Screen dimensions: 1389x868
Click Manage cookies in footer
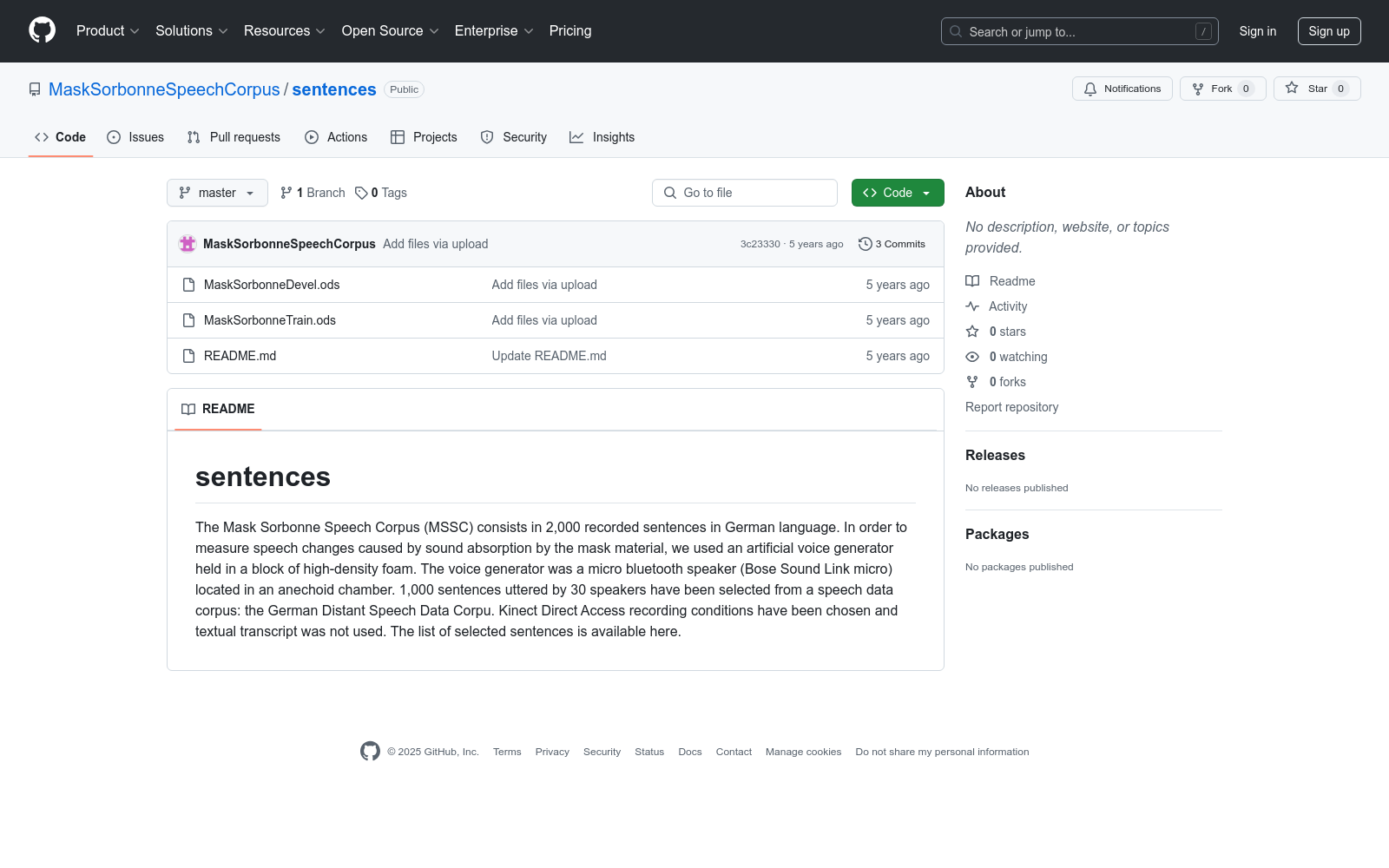(x=803, y=752)
